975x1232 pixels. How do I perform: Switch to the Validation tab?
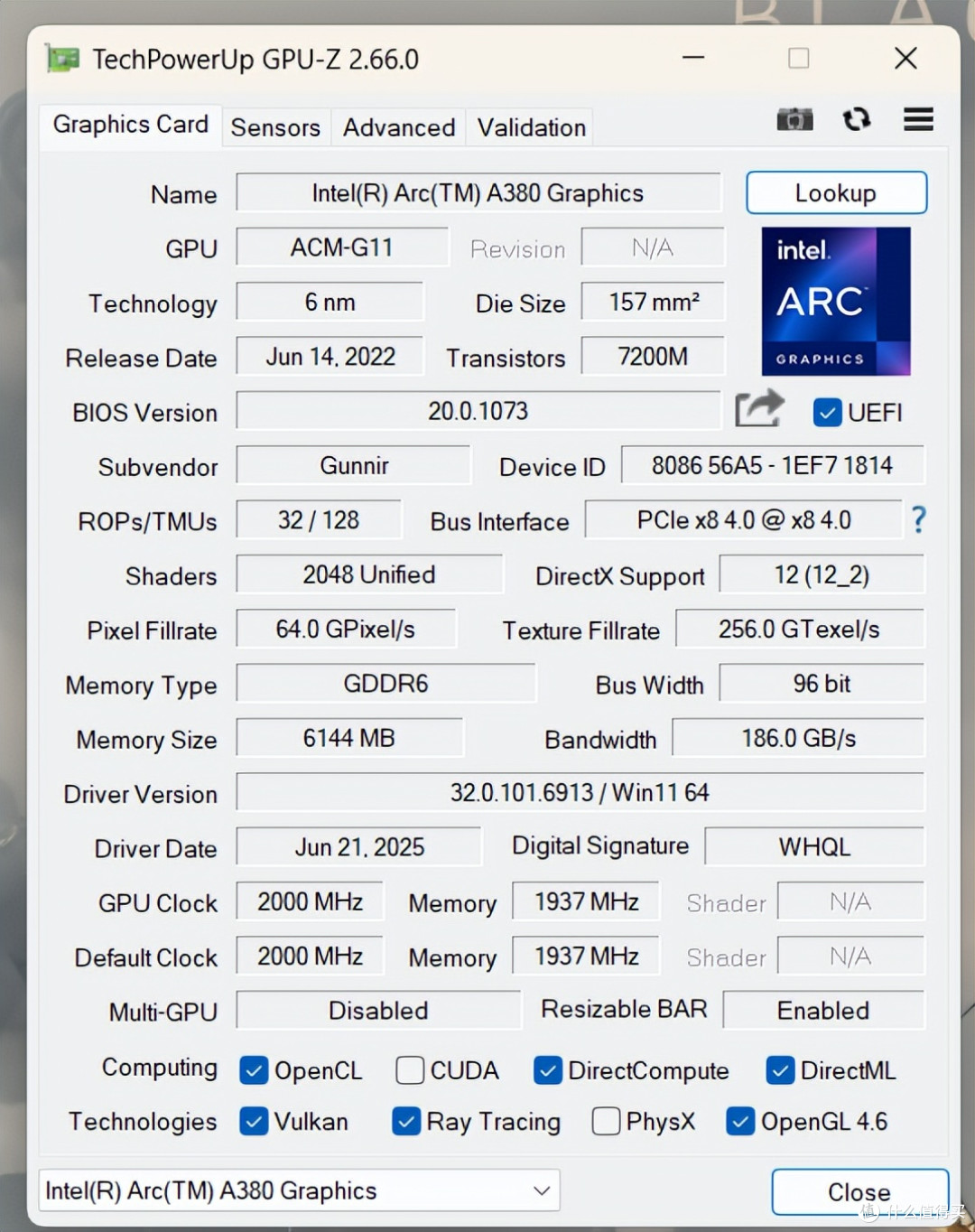pyautogui.click(x=532, y=127)
